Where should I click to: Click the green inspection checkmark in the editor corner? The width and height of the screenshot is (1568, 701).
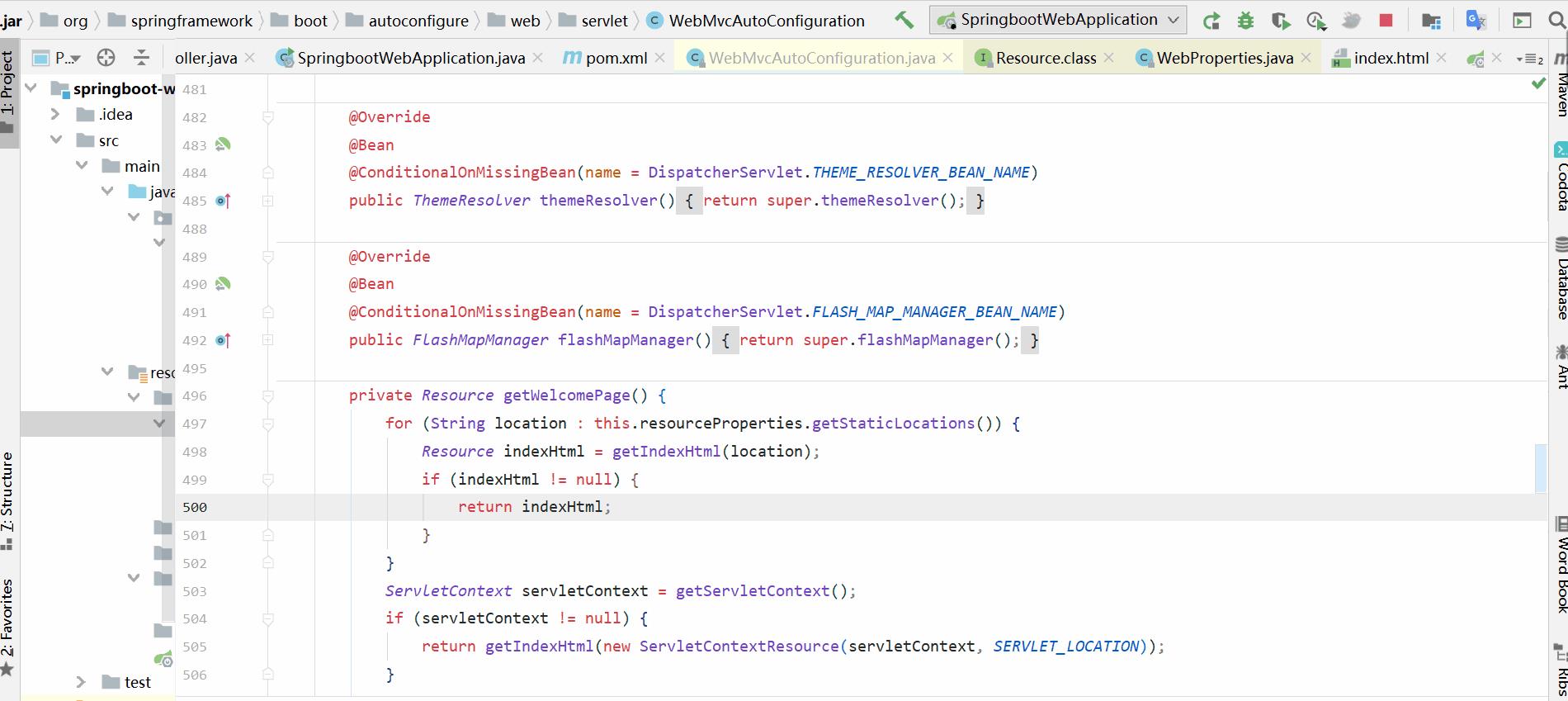tap(1538, 83)
